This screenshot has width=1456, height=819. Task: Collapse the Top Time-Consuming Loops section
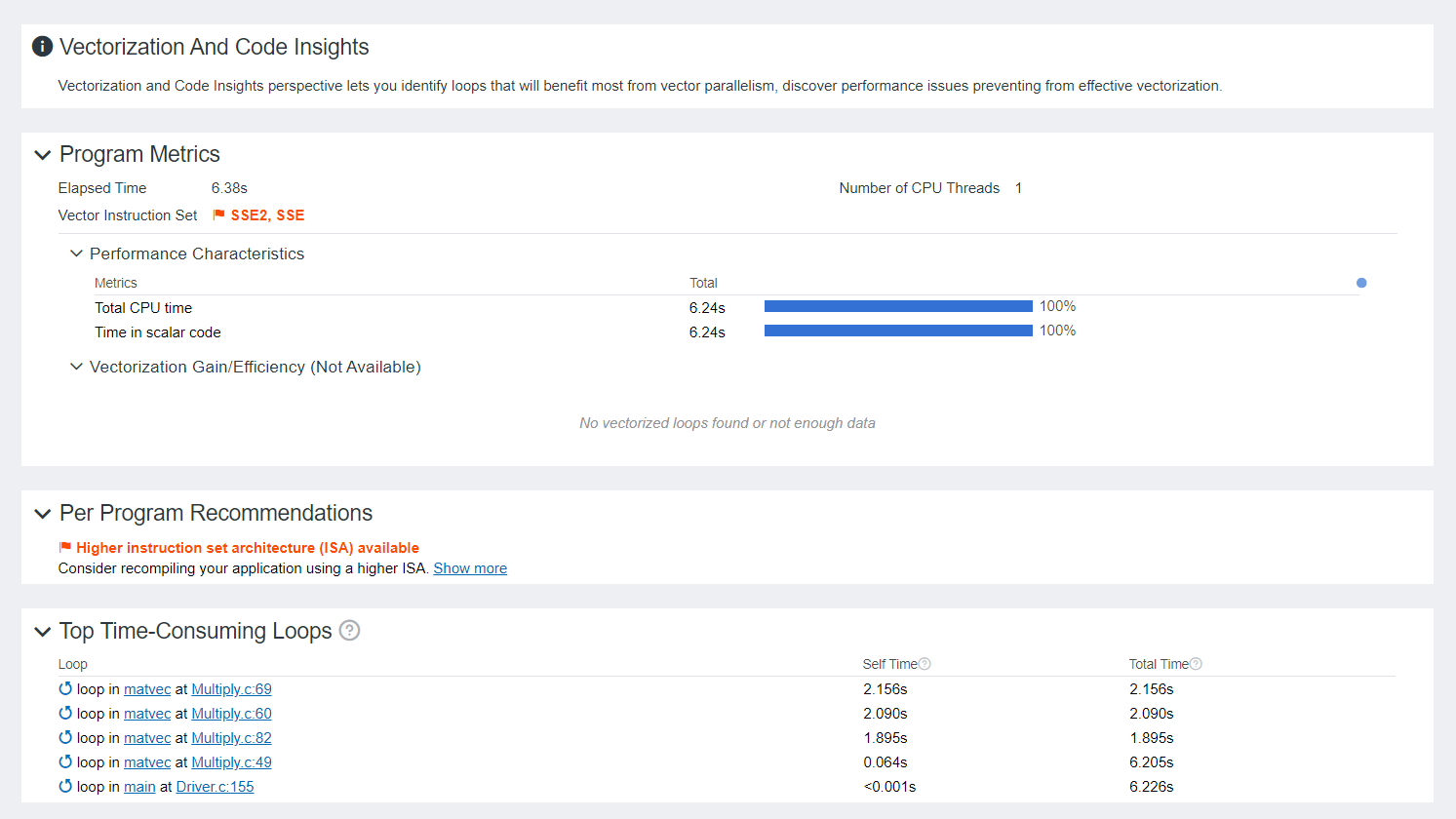(x=42, y=632)
